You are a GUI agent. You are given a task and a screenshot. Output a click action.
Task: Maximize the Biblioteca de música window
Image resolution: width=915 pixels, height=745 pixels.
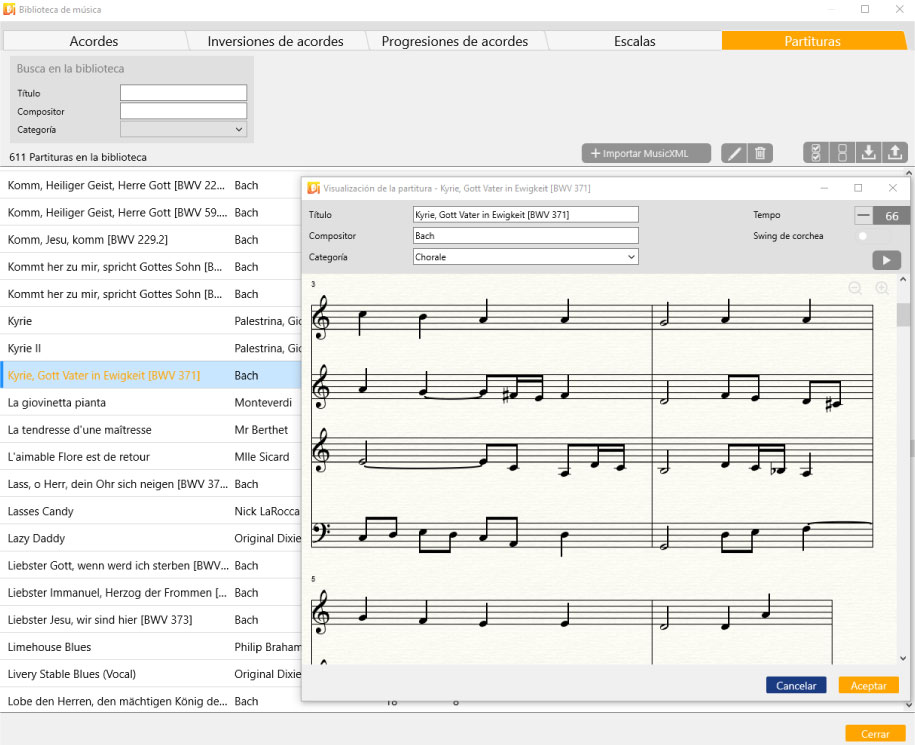coord(865,9)
